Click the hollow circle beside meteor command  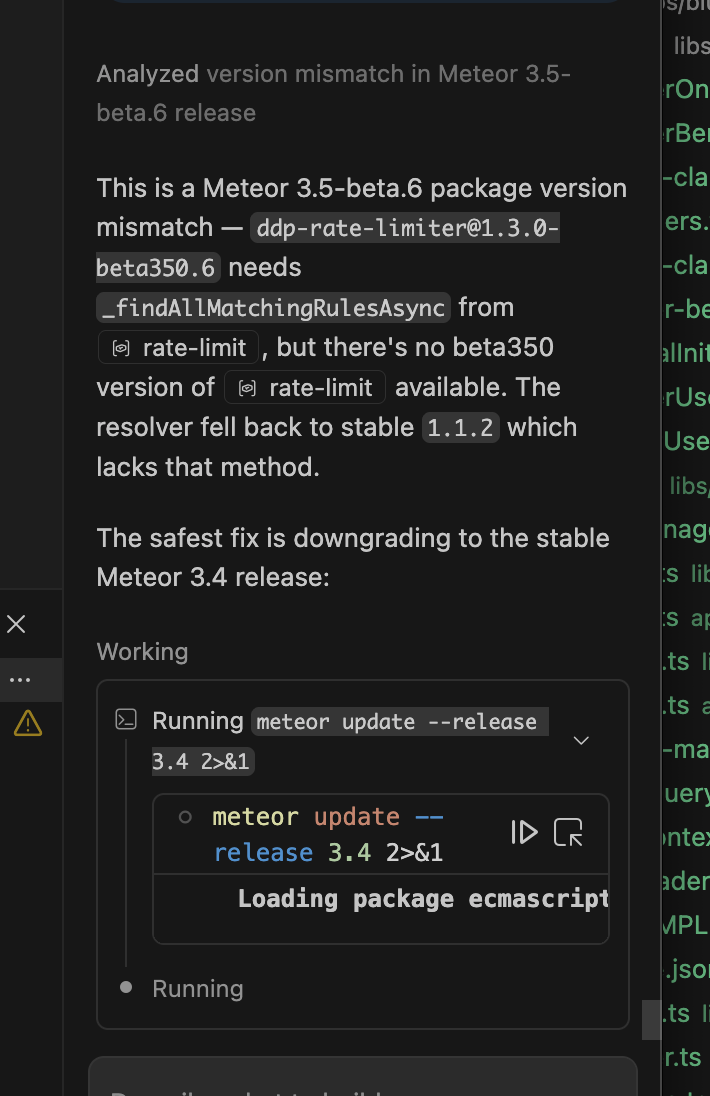pyautogui.click(x=185, y=817)
